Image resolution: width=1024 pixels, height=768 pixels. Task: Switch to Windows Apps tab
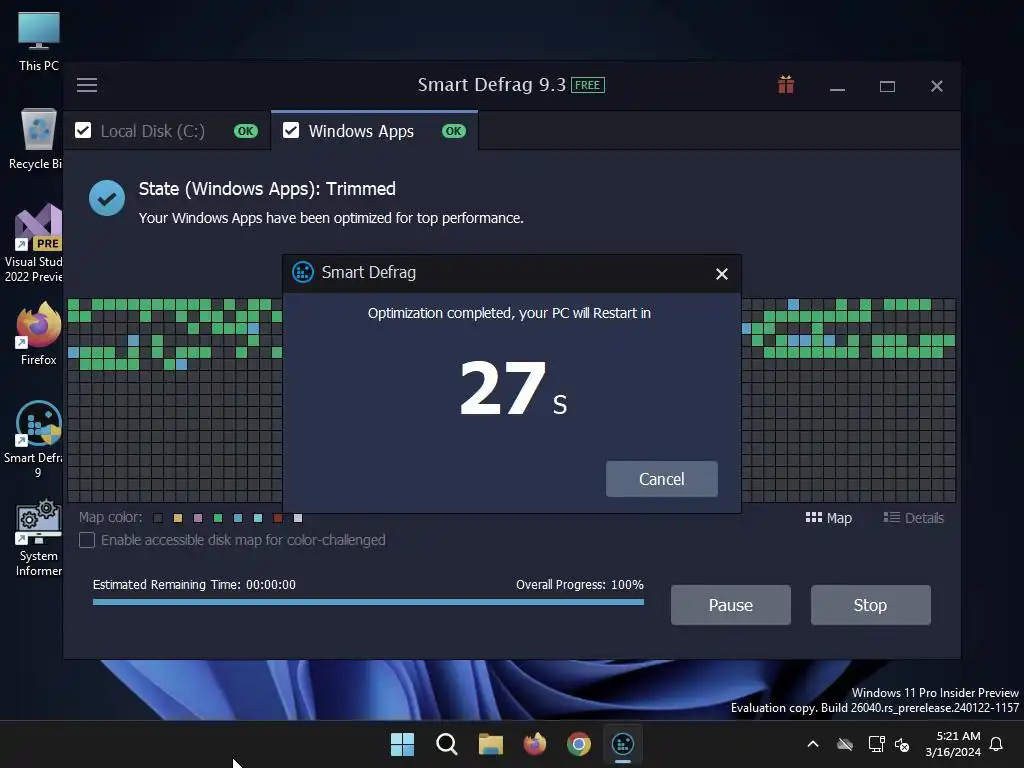pos(374,131)
